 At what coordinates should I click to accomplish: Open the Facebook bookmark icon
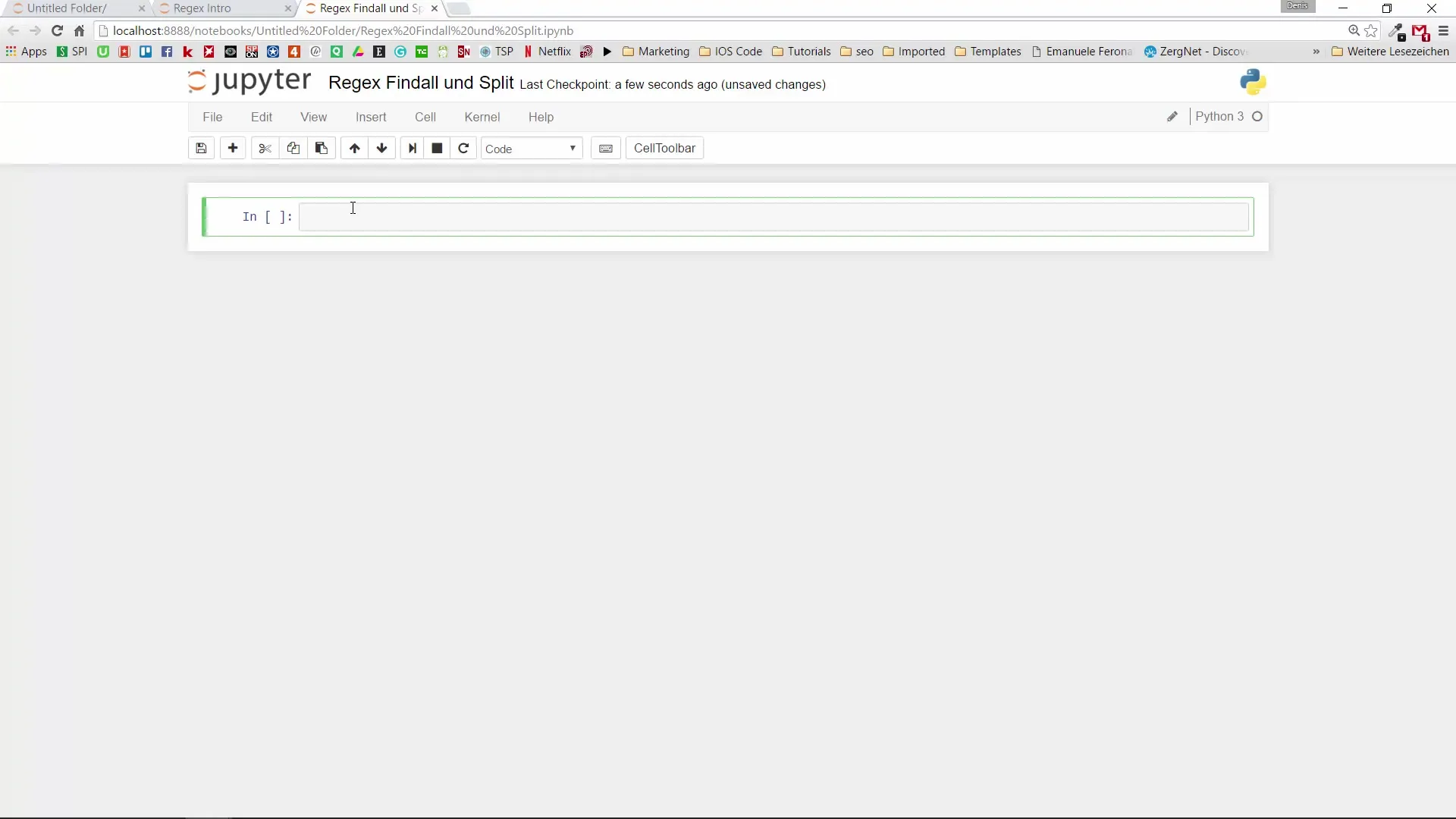click(x=167, y=52)
